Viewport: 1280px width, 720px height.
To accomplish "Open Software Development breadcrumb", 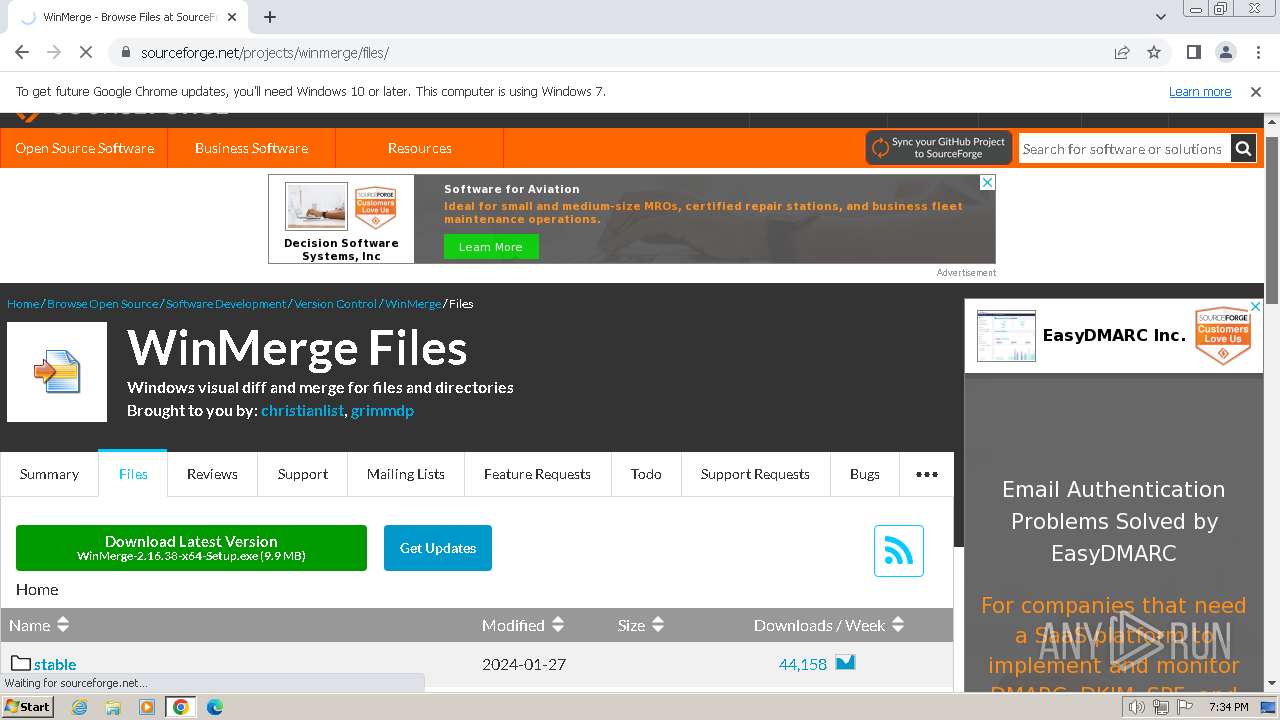I will coord(226,303).
